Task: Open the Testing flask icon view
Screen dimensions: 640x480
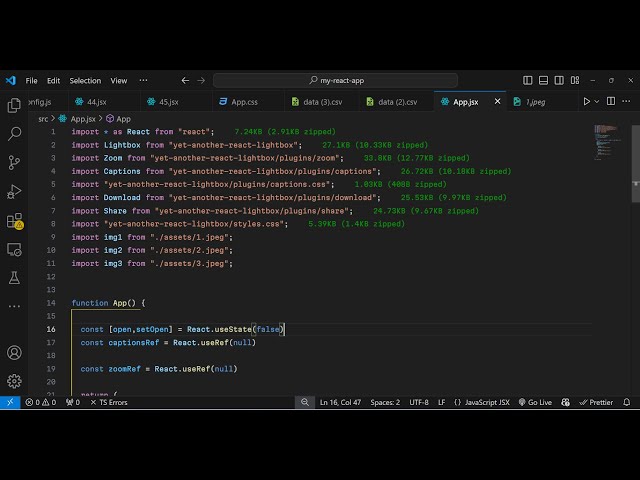Action: point(14,277)
